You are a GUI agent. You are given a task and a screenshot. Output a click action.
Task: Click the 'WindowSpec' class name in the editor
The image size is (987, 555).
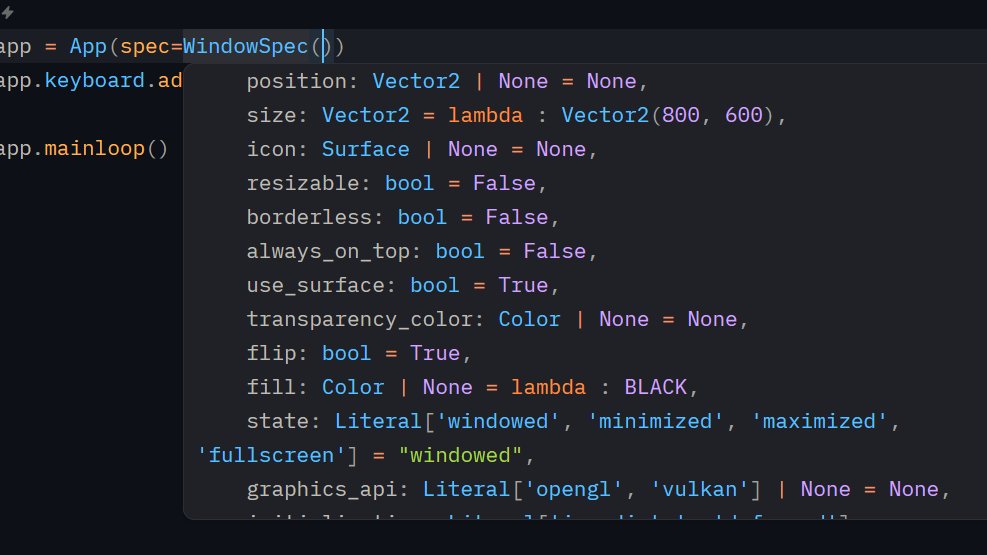tap(245, 47)
